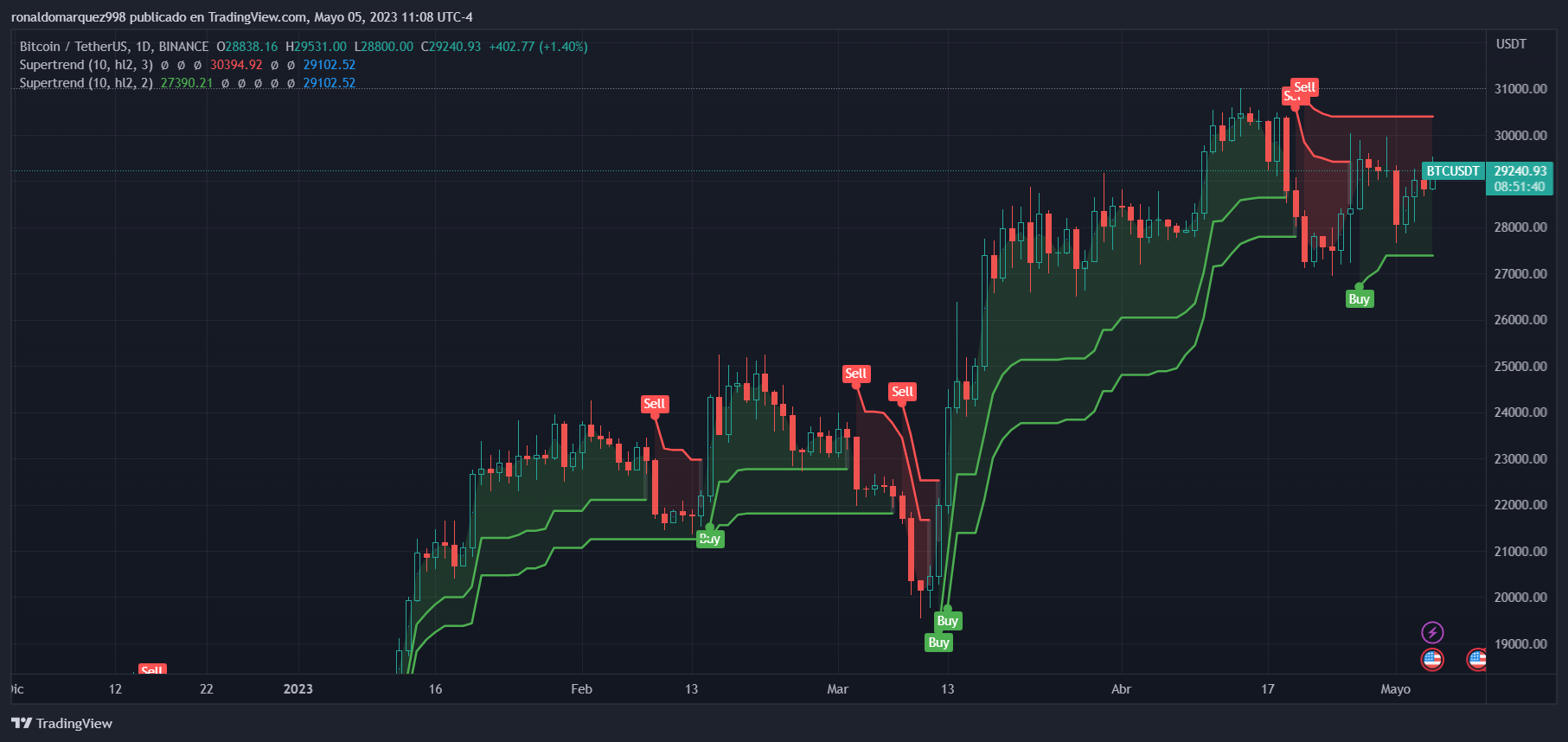Image resolution: width=1568 pixels, height=742 pixels.
Task: Click the Sell signal marker in February
Action: pos(654,404)
